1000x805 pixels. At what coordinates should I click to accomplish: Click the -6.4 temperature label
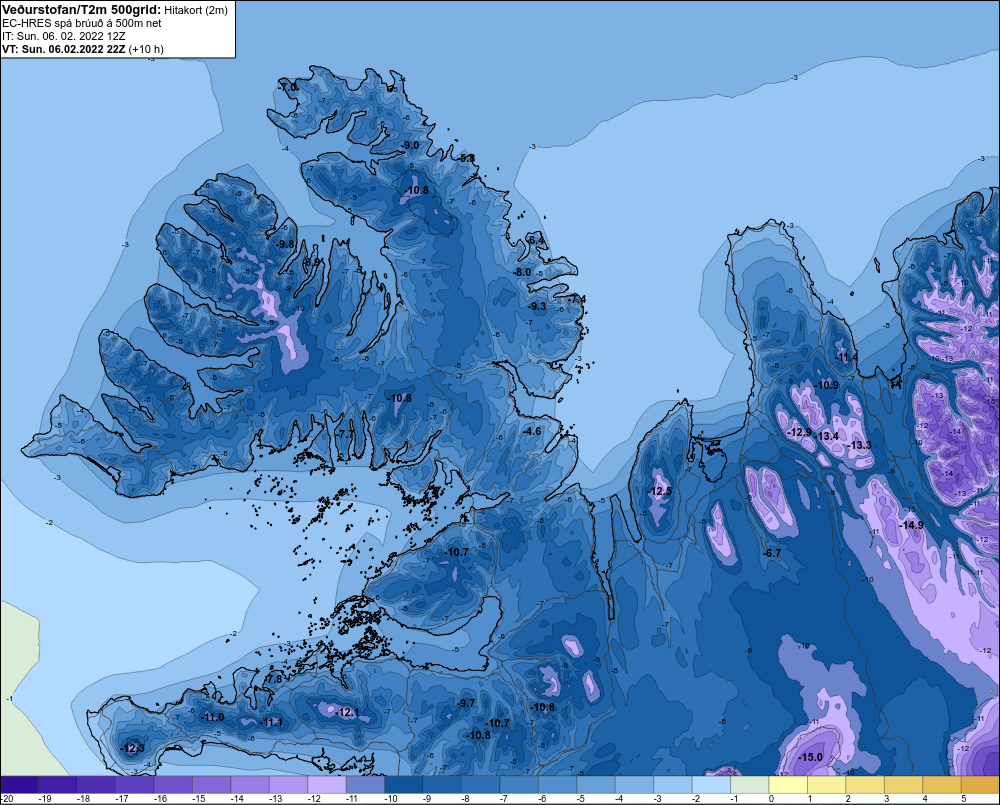coord(536,240)
